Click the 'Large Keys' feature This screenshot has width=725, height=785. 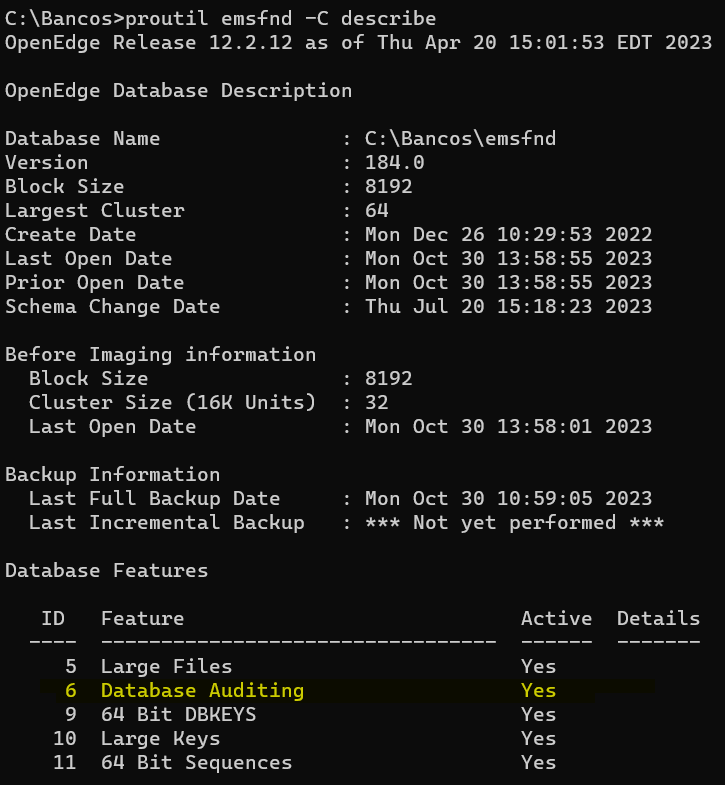[x=160, y=739]
